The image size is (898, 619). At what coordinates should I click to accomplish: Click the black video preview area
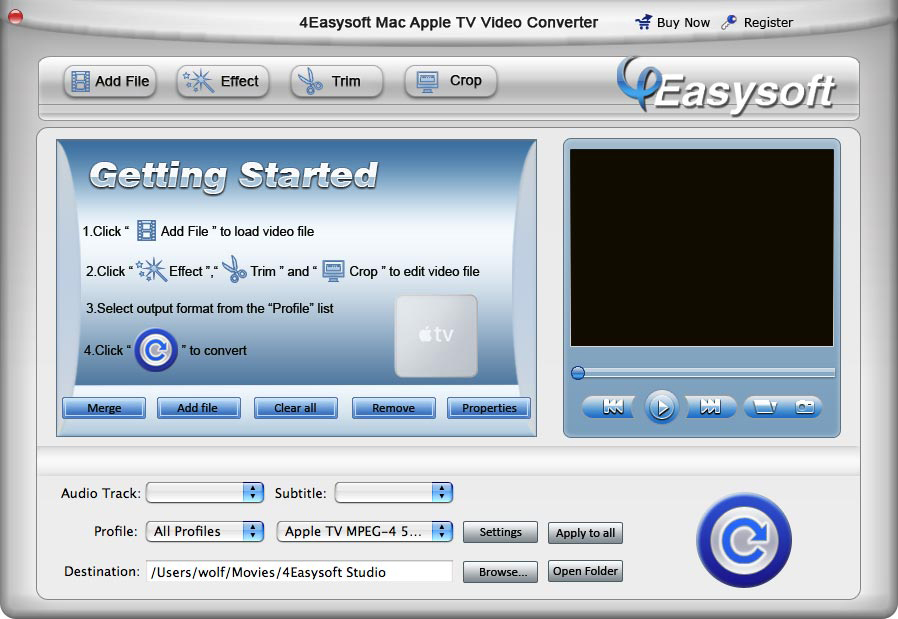coord(702,248)
